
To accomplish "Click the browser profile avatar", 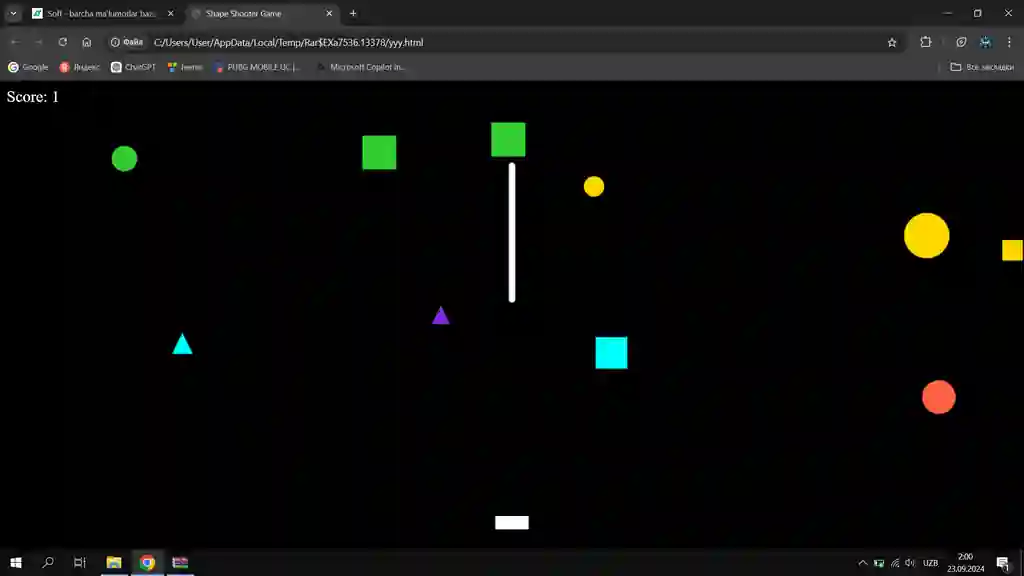I will tap(984, 42).
